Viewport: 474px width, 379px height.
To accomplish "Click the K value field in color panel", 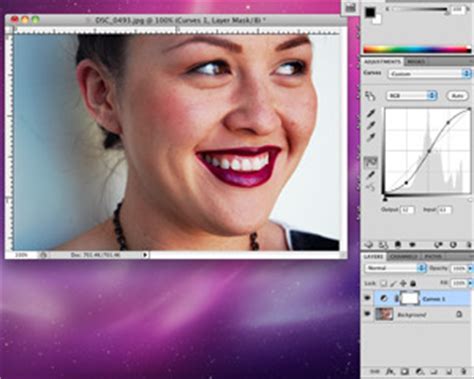I will [458, 10].
